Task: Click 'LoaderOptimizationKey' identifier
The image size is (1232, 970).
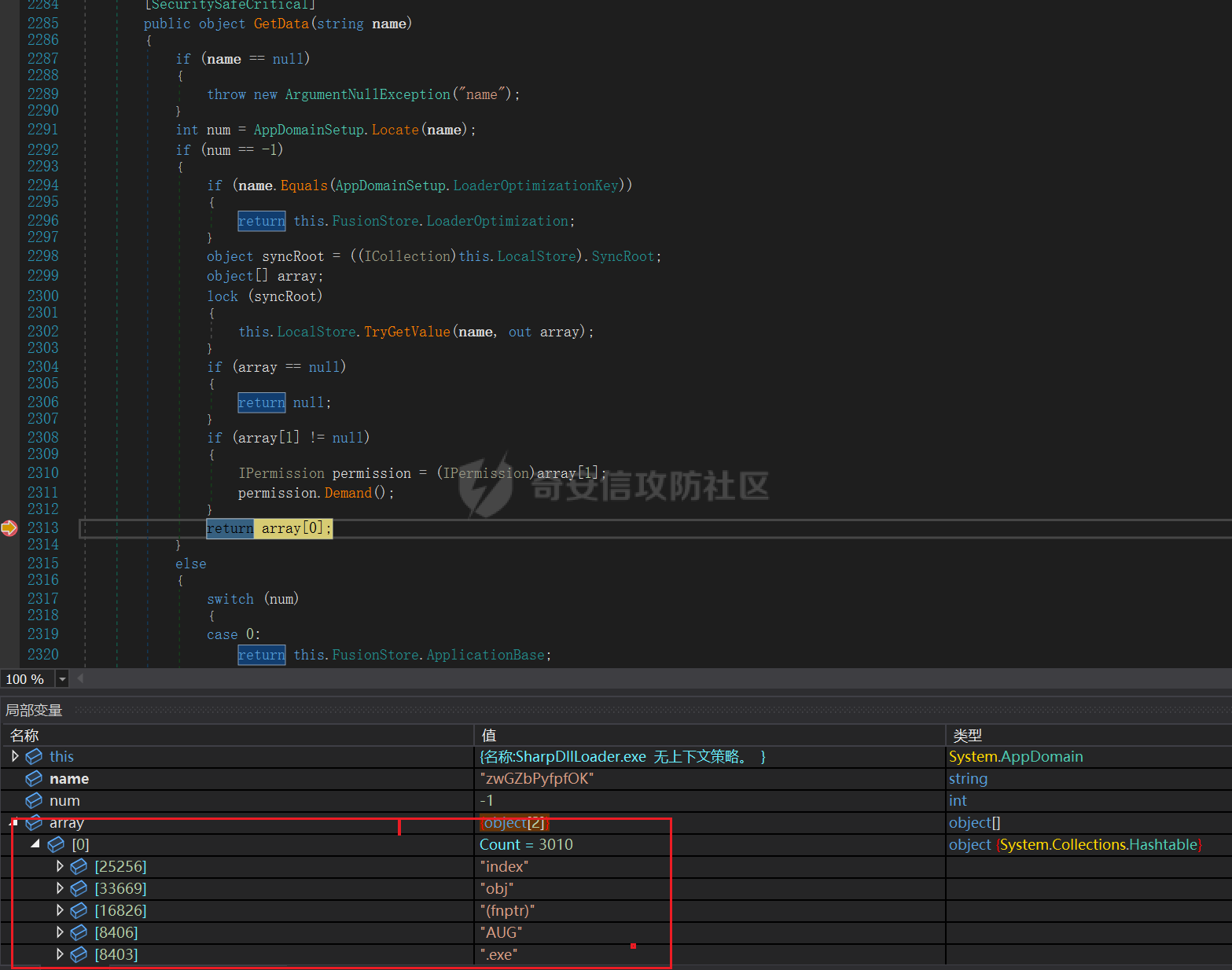Action: pos(536,186)
